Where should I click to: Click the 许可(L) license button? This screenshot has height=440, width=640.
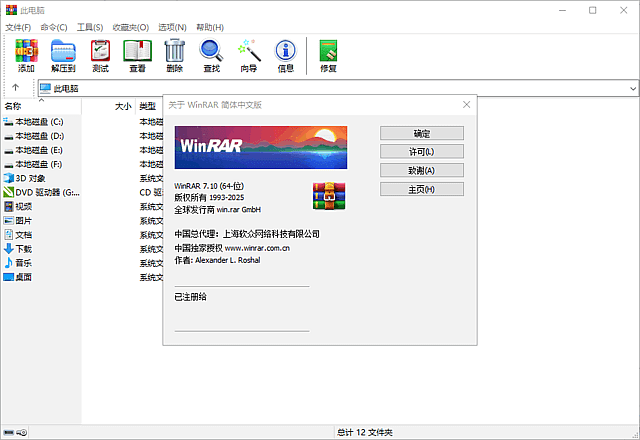tap(421, 152)
